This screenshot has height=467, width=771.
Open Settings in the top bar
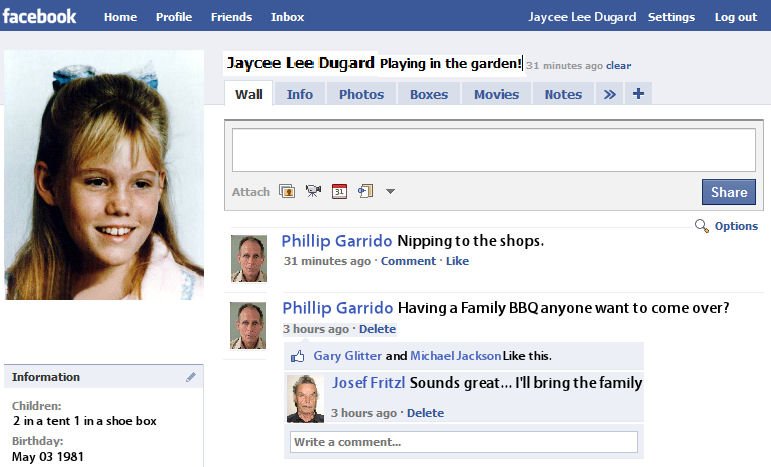pos(671,17)
